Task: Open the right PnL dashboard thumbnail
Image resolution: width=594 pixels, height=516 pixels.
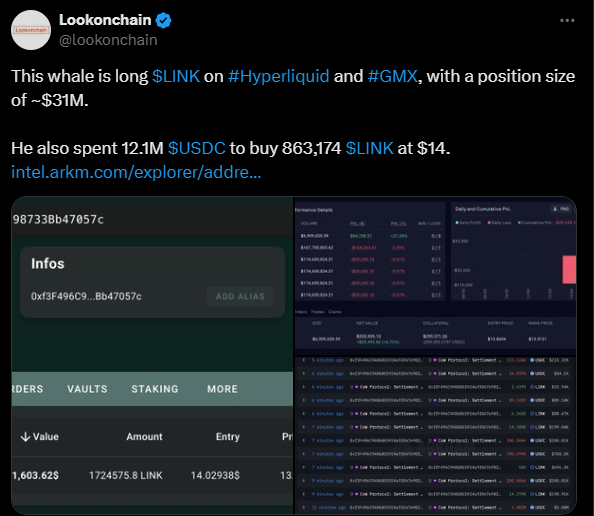Action: point(436,355)
